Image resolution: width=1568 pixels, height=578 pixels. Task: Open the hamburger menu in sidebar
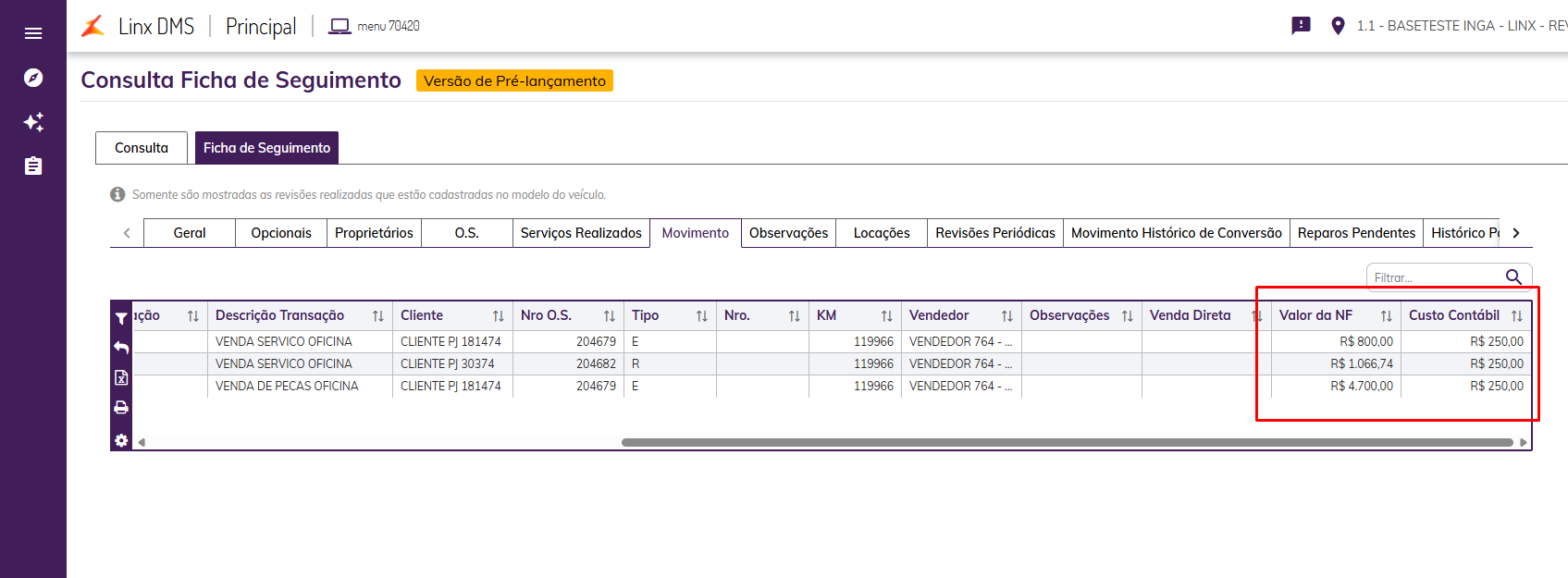33,33
